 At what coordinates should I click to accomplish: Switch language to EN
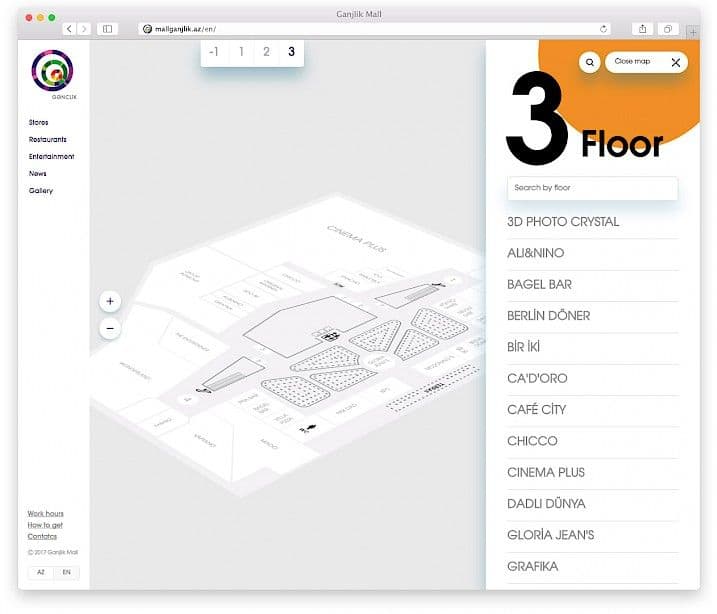[66, 572]
